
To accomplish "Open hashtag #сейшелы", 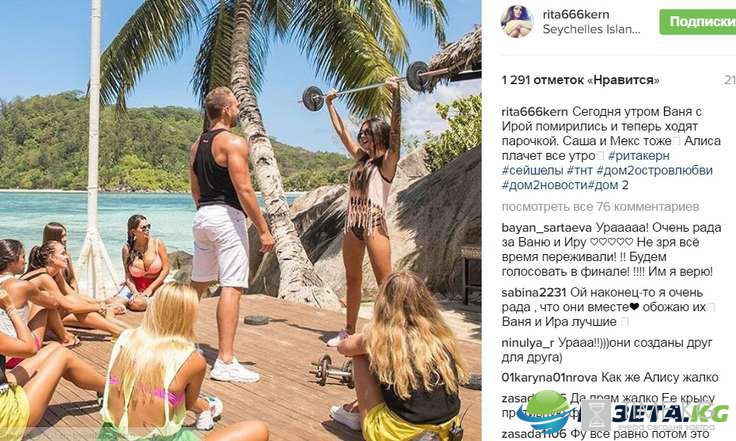I will [532, 170].
